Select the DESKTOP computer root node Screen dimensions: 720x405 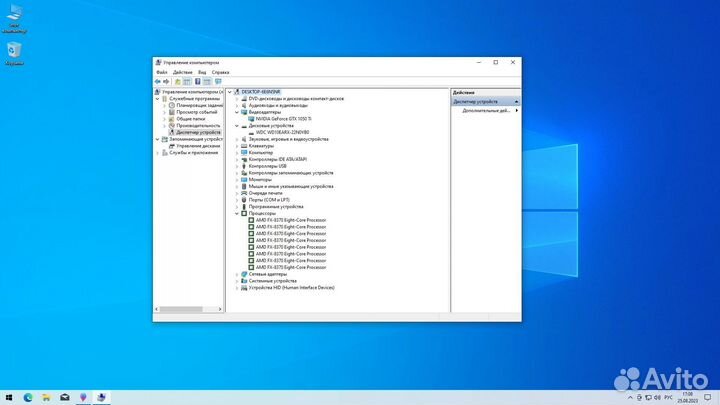click(x=262, y=91)
